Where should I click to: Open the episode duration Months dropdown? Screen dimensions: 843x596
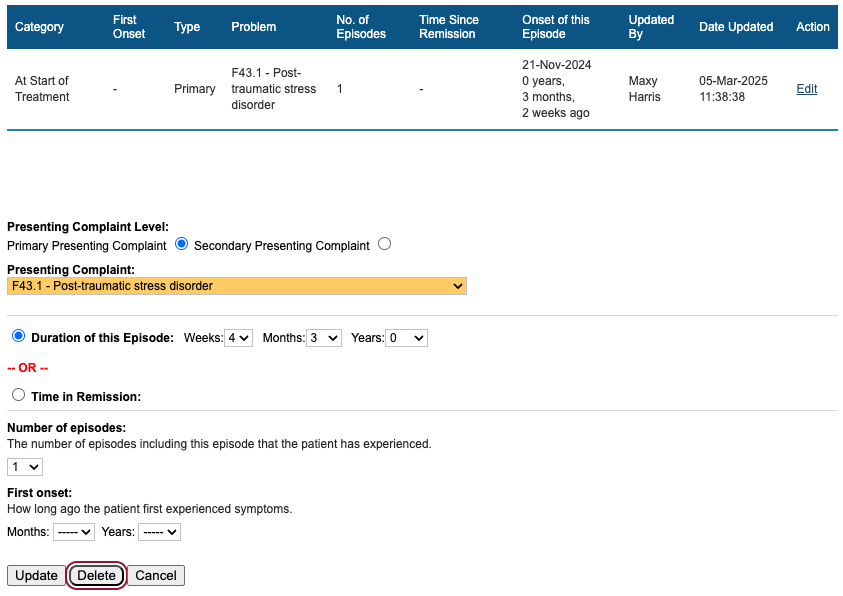pos(324,338)
